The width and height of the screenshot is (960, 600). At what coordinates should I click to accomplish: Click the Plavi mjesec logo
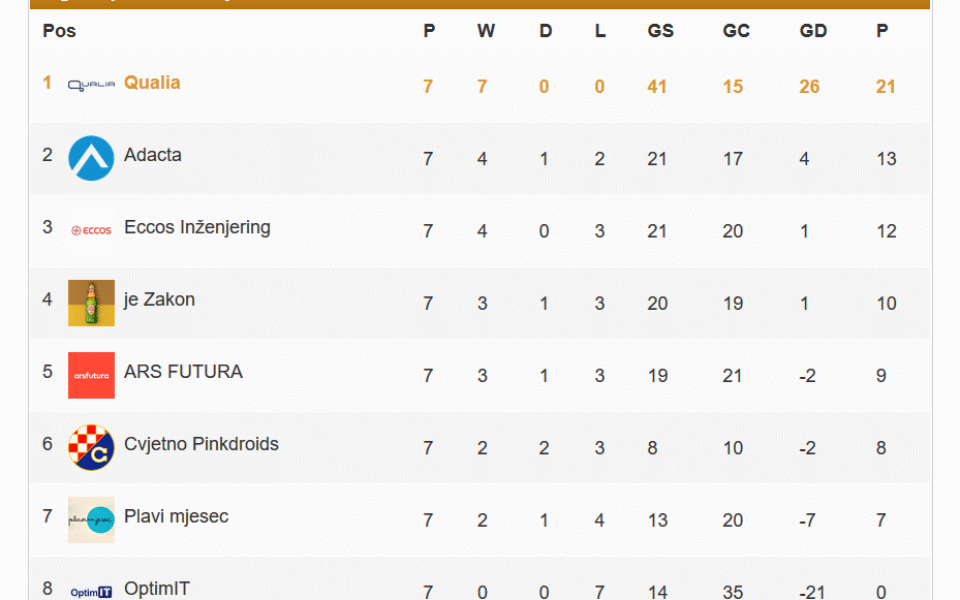[x=91, y=520]
